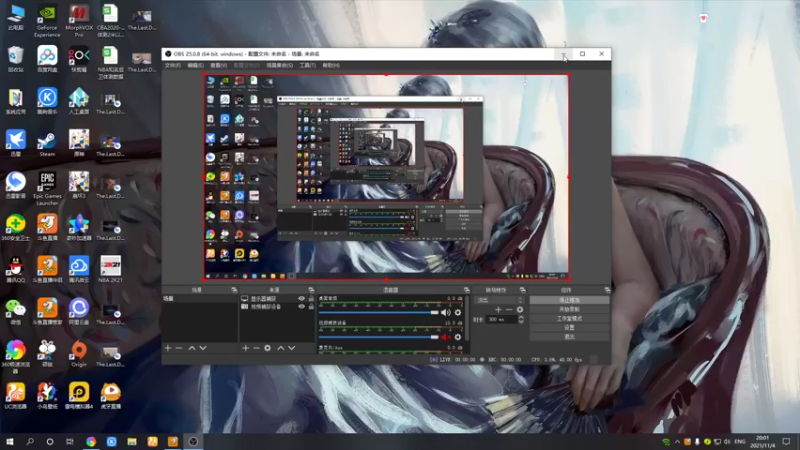Pop out the Controls dock panel
800x450 pixels.
click(607, 290)
